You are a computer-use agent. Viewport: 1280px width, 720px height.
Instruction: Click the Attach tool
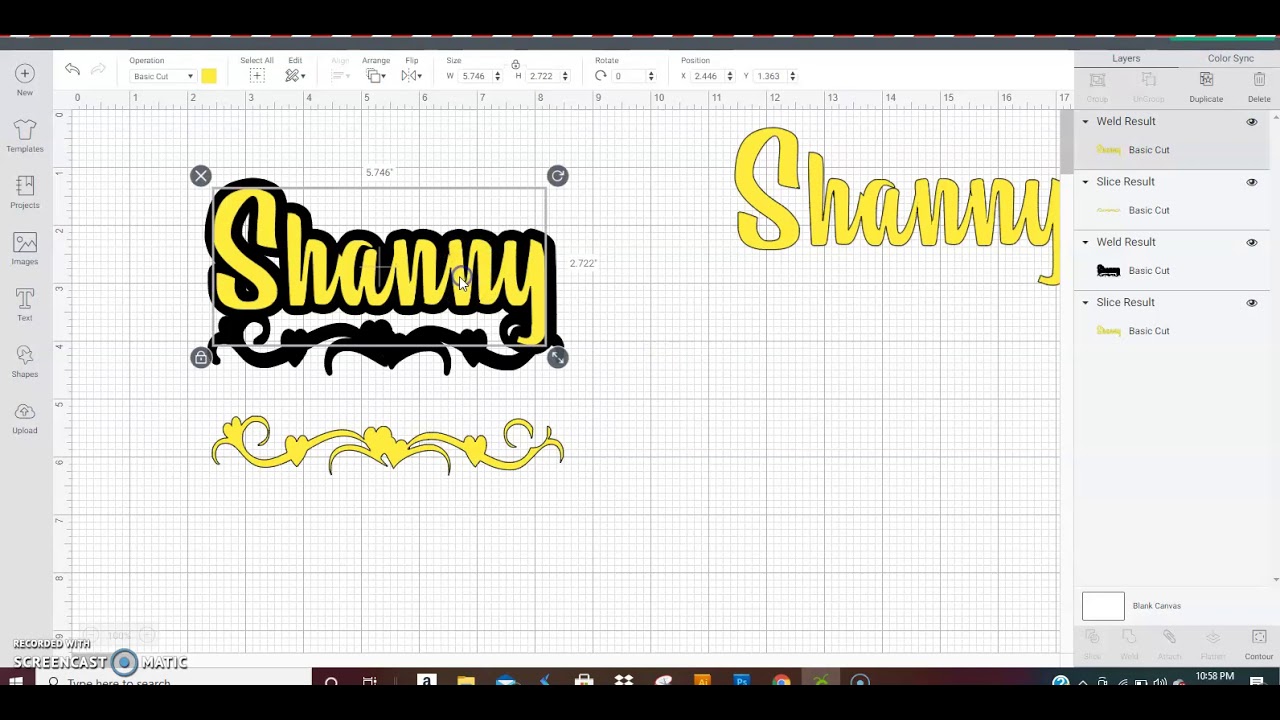point(1169,643)
